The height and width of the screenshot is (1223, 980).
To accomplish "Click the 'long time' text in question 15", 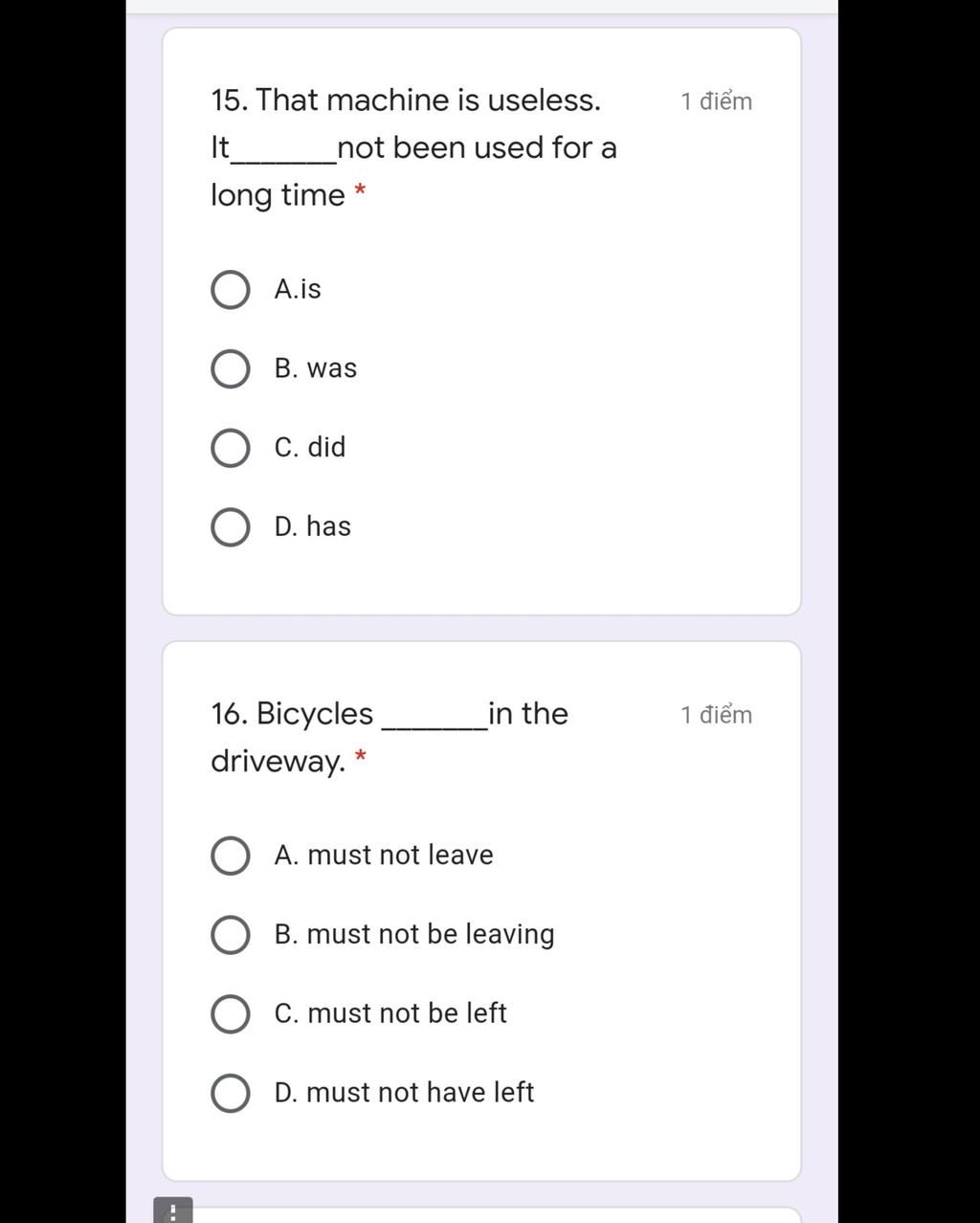I will 278,195.
